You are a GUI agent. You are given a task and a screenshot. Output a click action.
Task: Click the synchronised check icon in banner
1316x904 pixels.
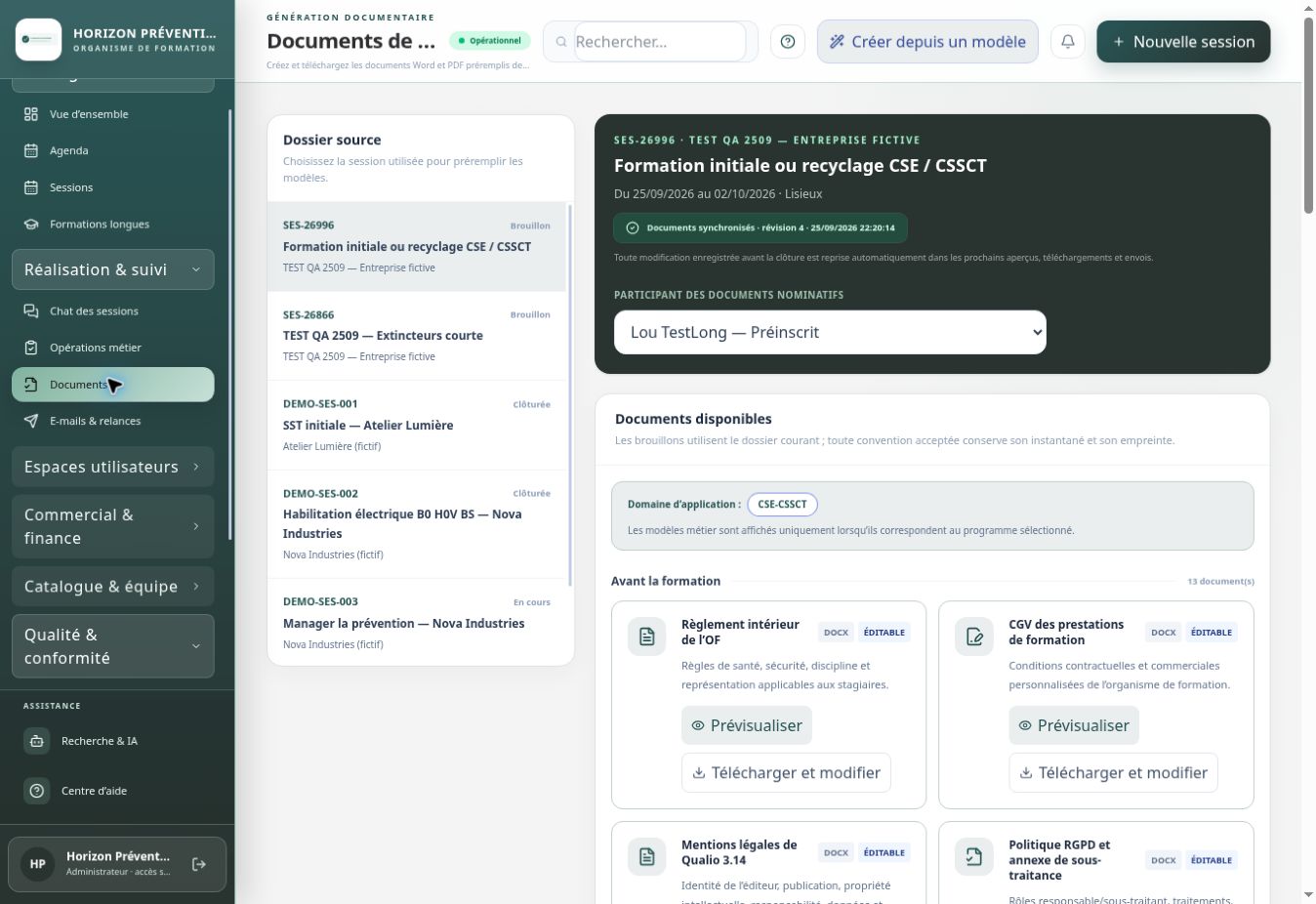[633, 227]
